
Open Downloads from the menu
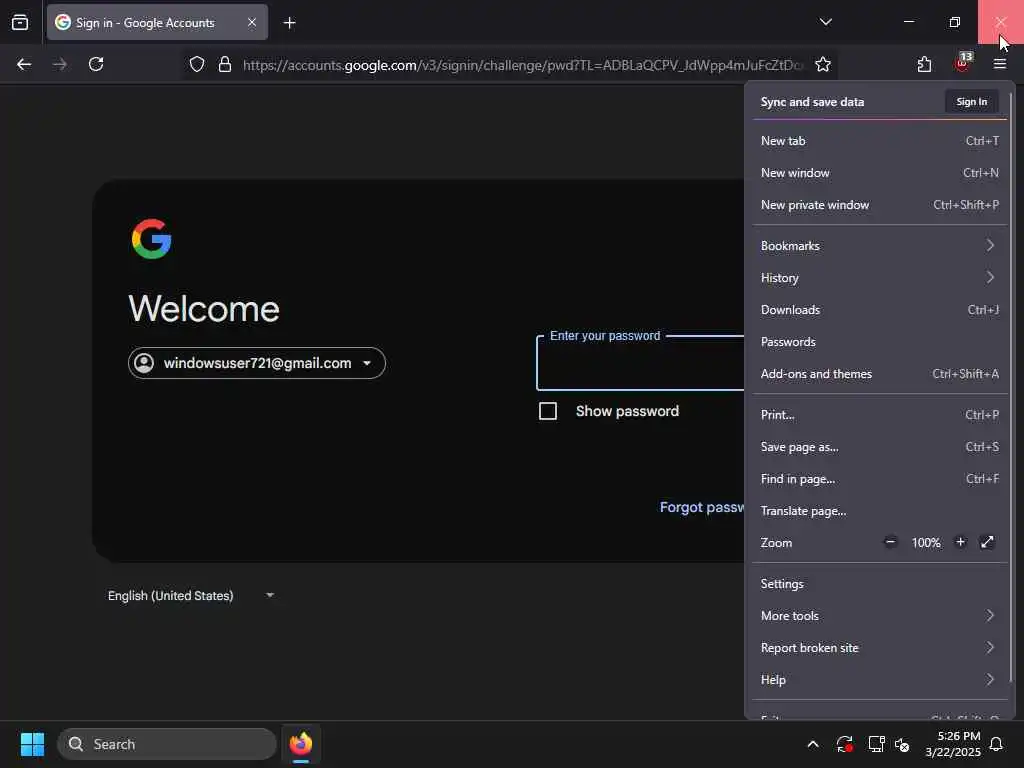[880, 310]
